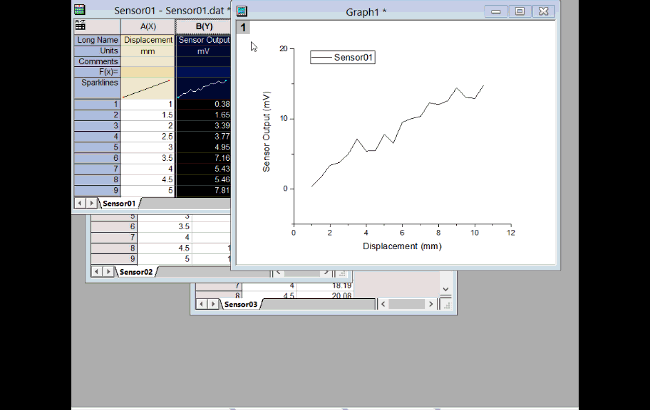Select row 4 header in Sensor01
This screenshot has height=410, width=650.
point(97,136)
